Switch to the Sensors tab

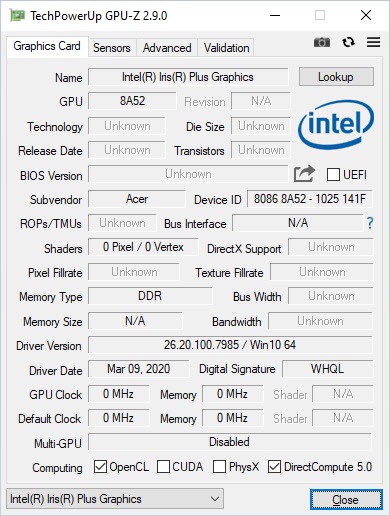pos(112,48)
